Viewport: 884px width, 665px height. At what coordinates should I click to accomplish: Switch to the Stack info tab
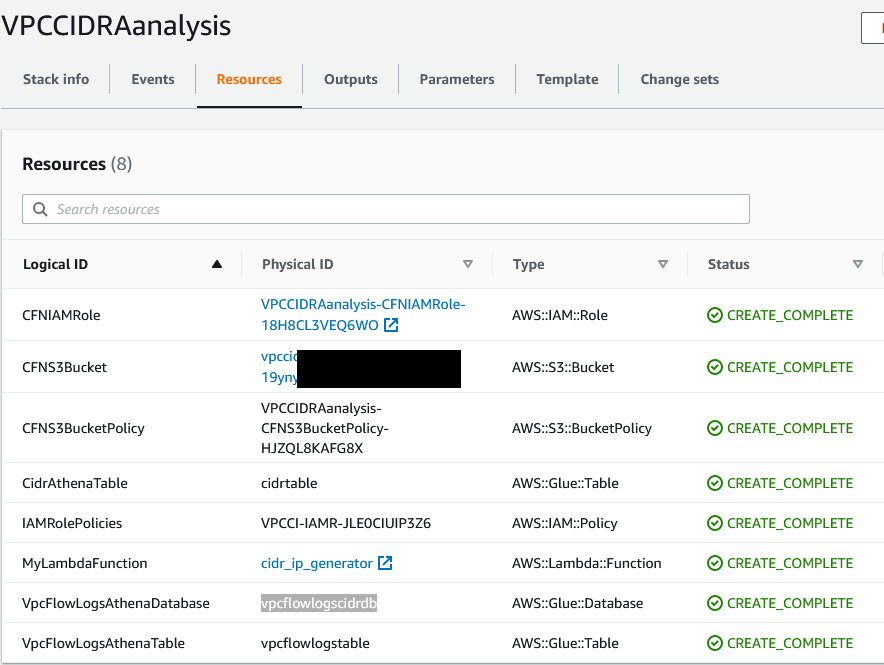click(56, 79)
